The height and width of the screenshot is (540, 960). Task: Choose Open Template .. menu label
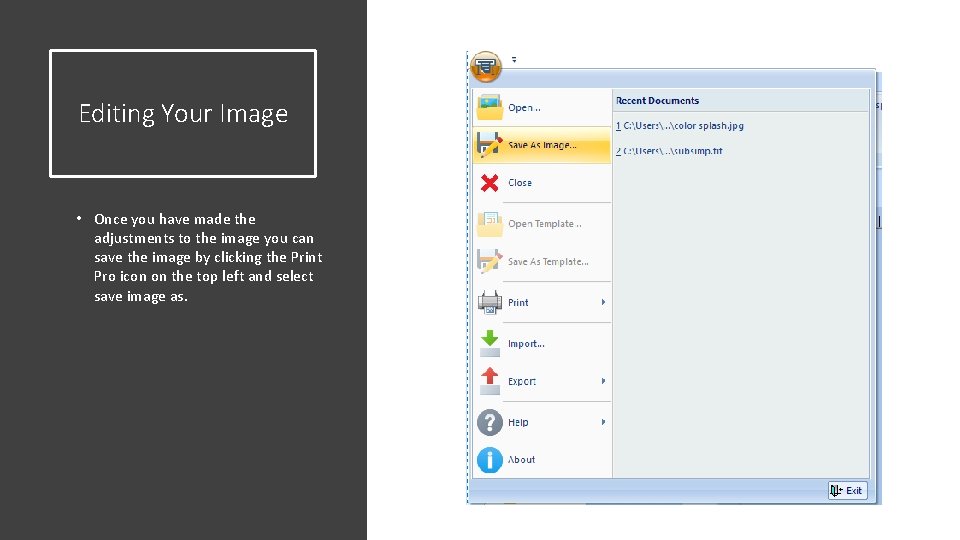[545, 224]
